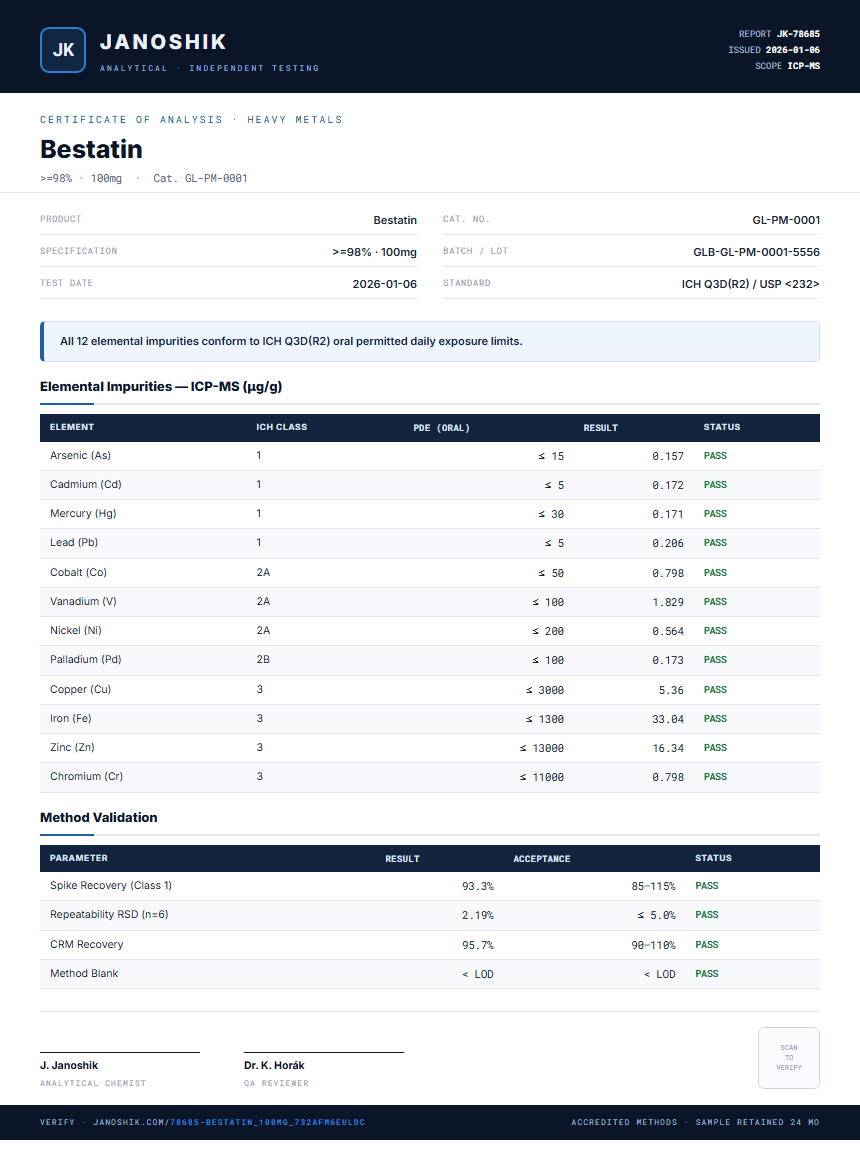Click the PDE (ORAL) column header

[442, 428]
